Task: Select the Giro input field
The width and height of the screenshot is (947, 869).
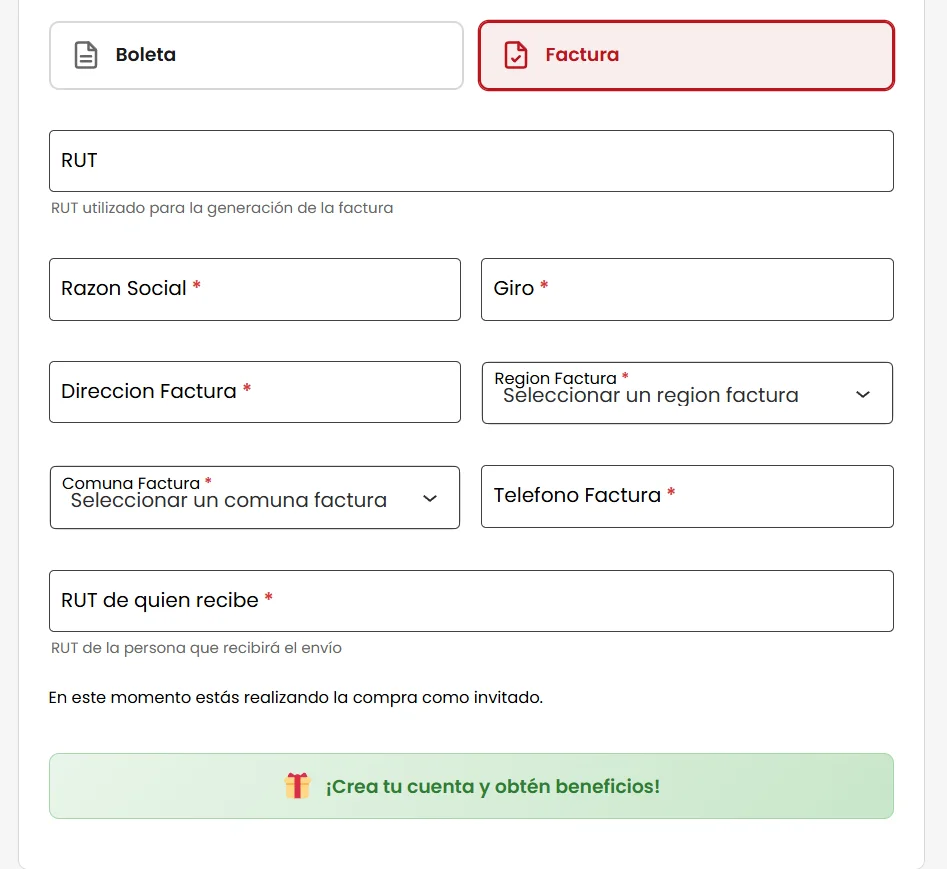Action: pyautogui.click(x=687, y=289)
